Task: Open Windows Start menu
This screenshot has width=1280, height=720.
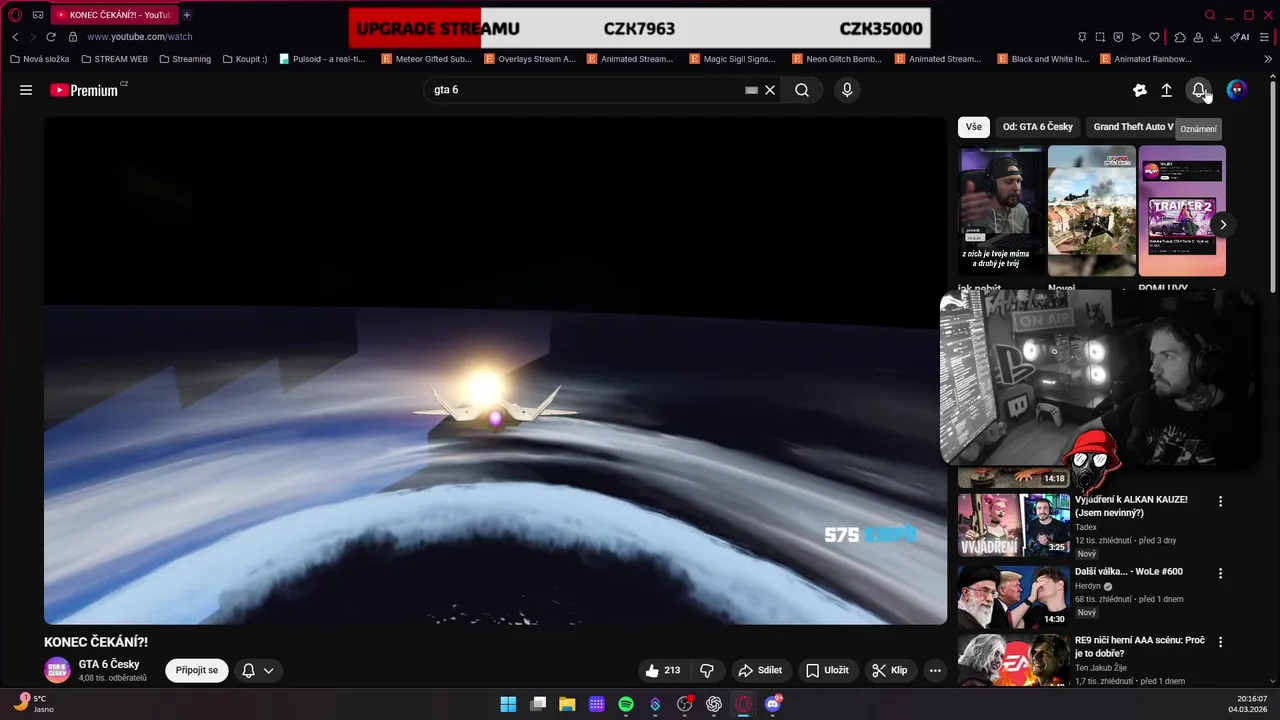Action: pos(508,704)
